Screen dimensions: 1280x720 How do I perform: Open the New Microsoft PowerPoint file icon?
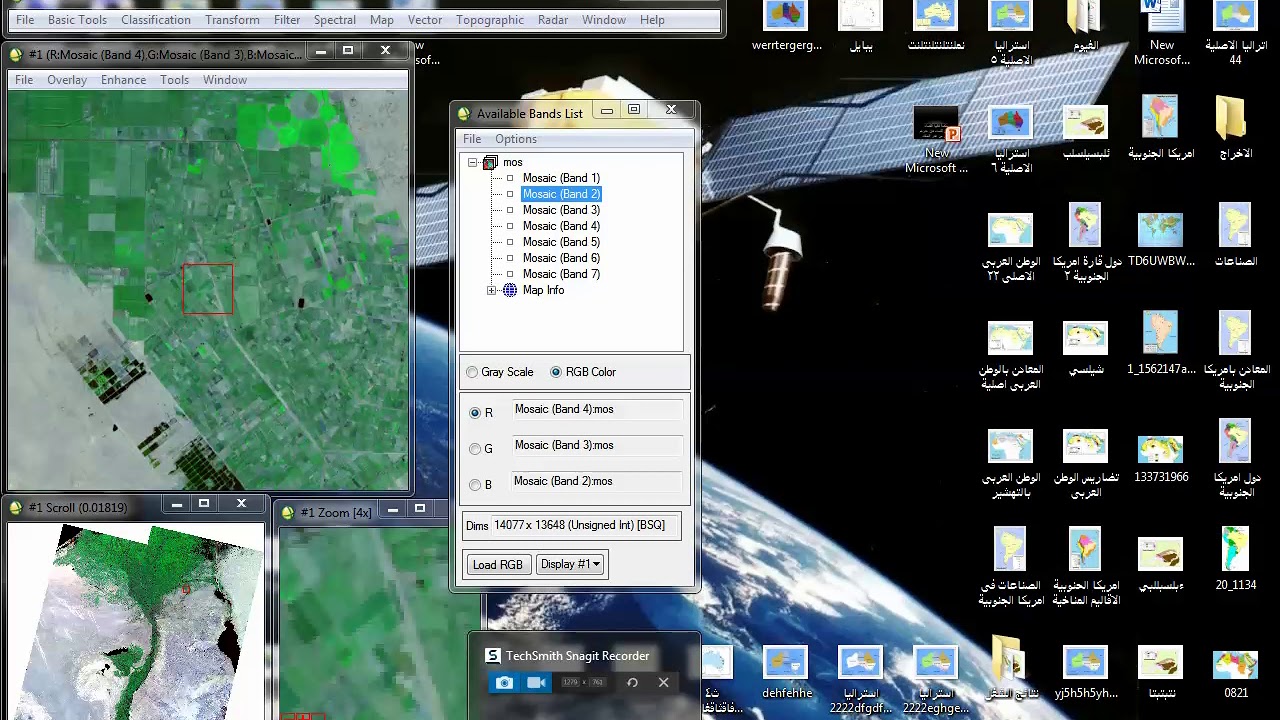(937, 124)
